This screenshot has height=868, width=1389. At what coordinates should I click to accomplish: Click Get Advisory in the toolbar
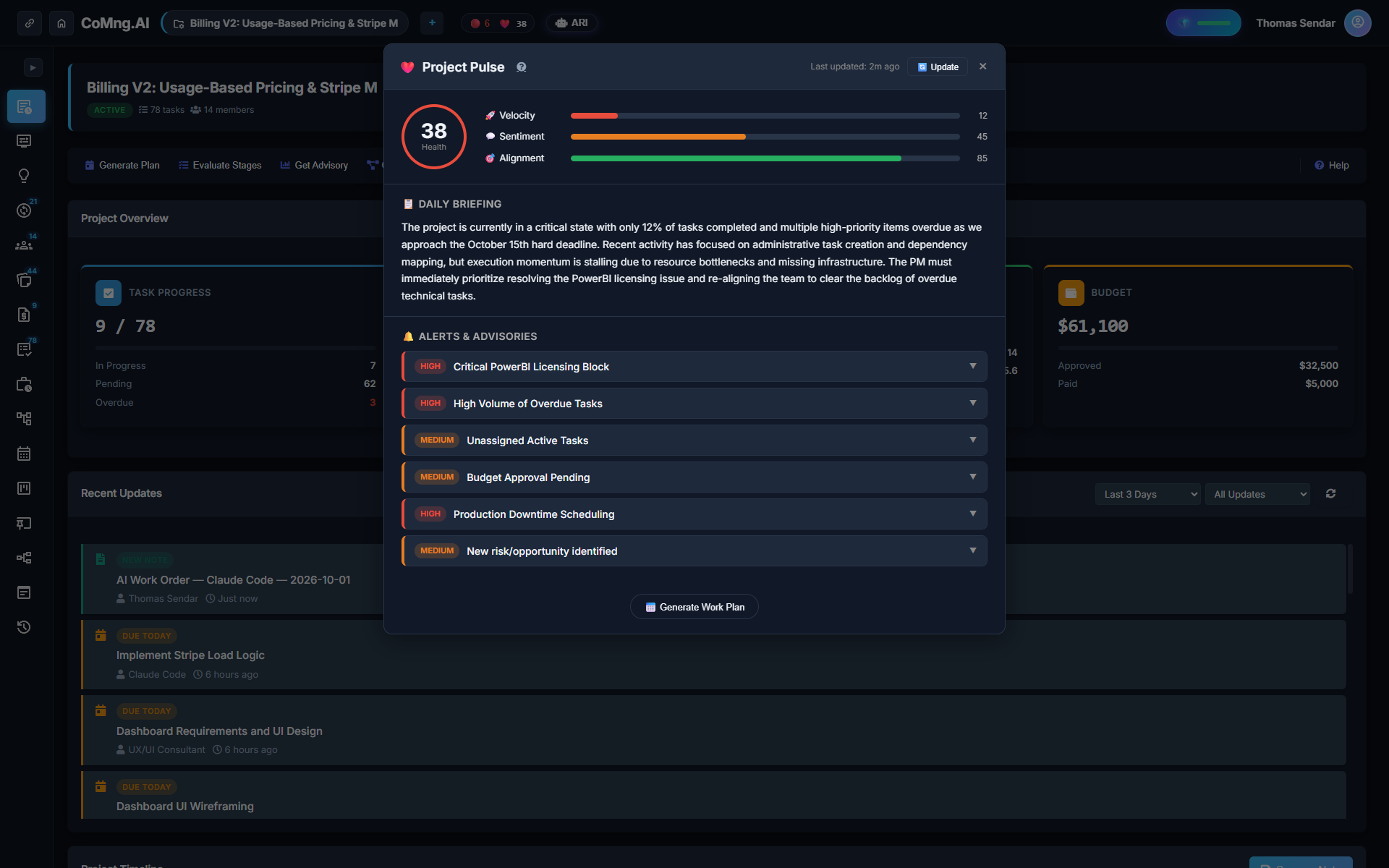point(314,166)
